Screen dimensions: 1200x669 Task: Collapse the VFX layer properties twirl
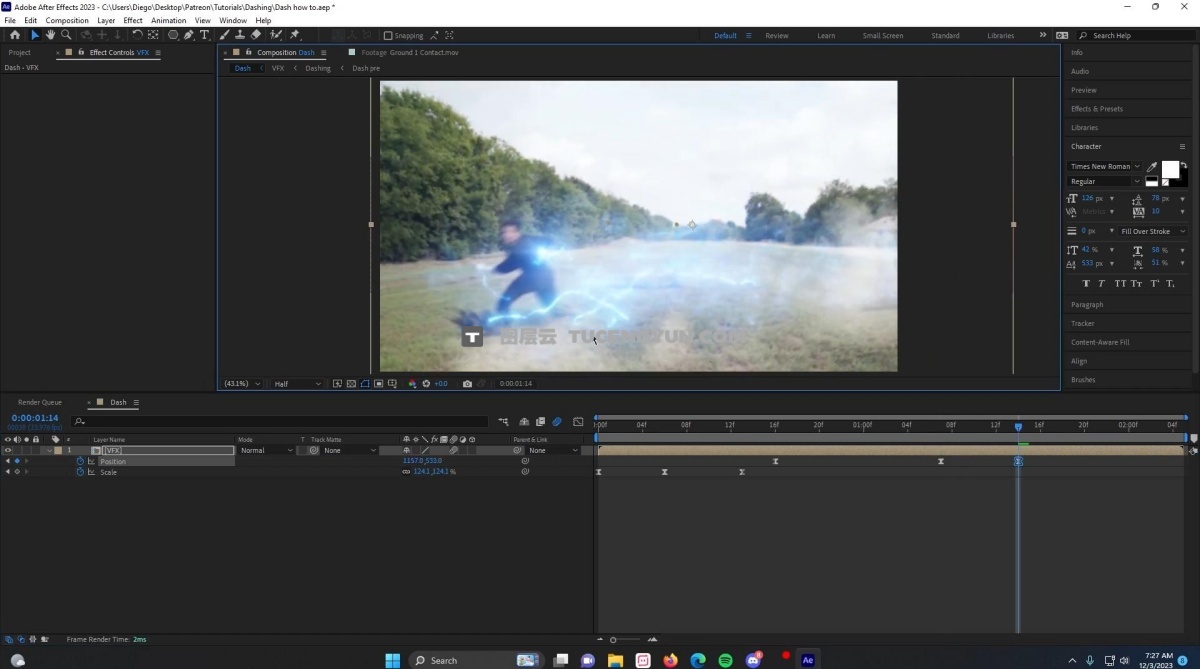(x=49, y=450)
